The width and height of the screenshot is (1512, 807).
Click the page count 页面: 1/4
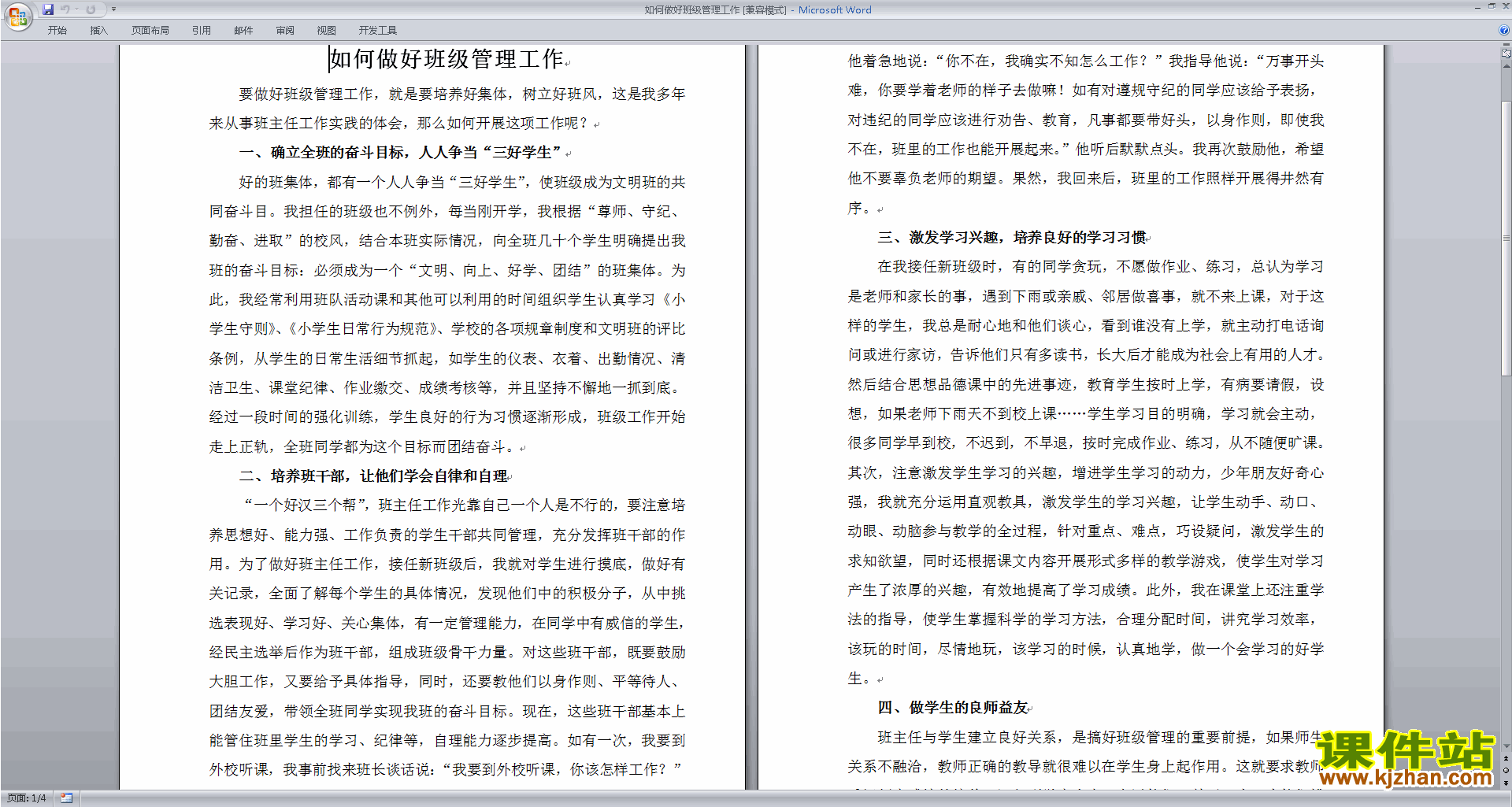[27, 798]
